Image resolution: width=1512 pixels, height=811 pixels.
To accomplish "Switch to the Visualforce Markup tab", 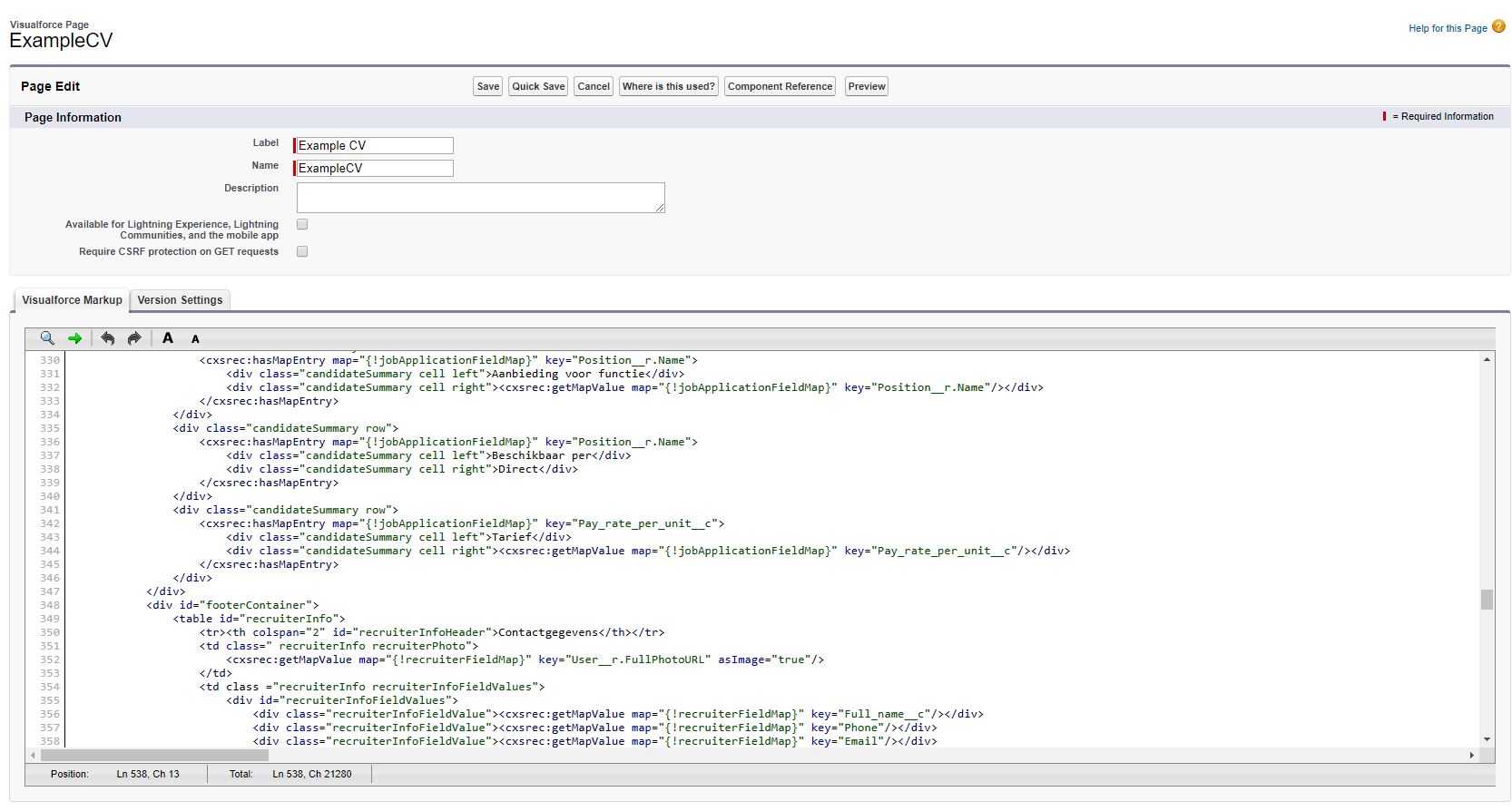I will (72, 300).
